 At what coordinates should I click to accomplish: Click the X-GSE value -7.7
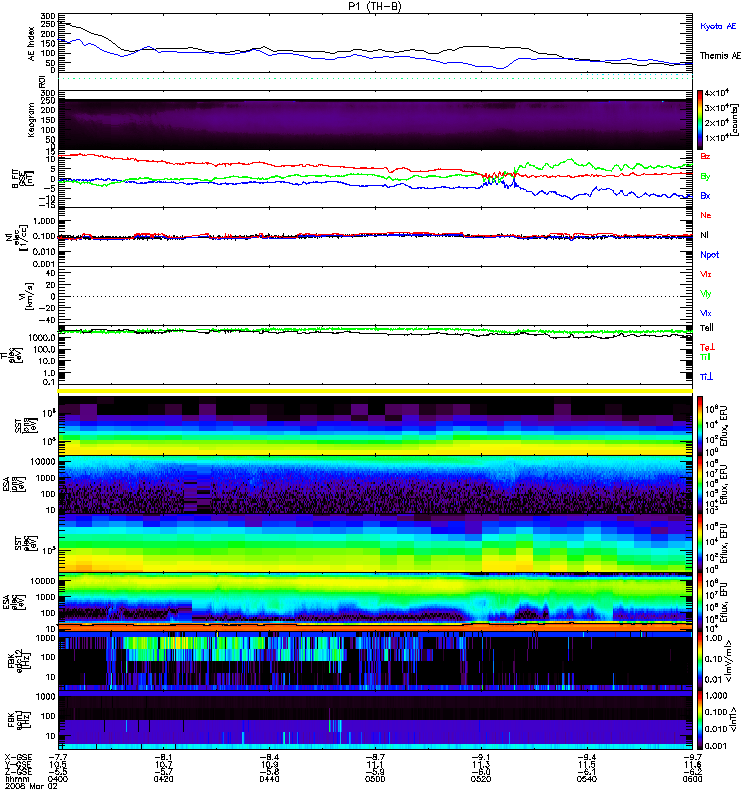58,757
